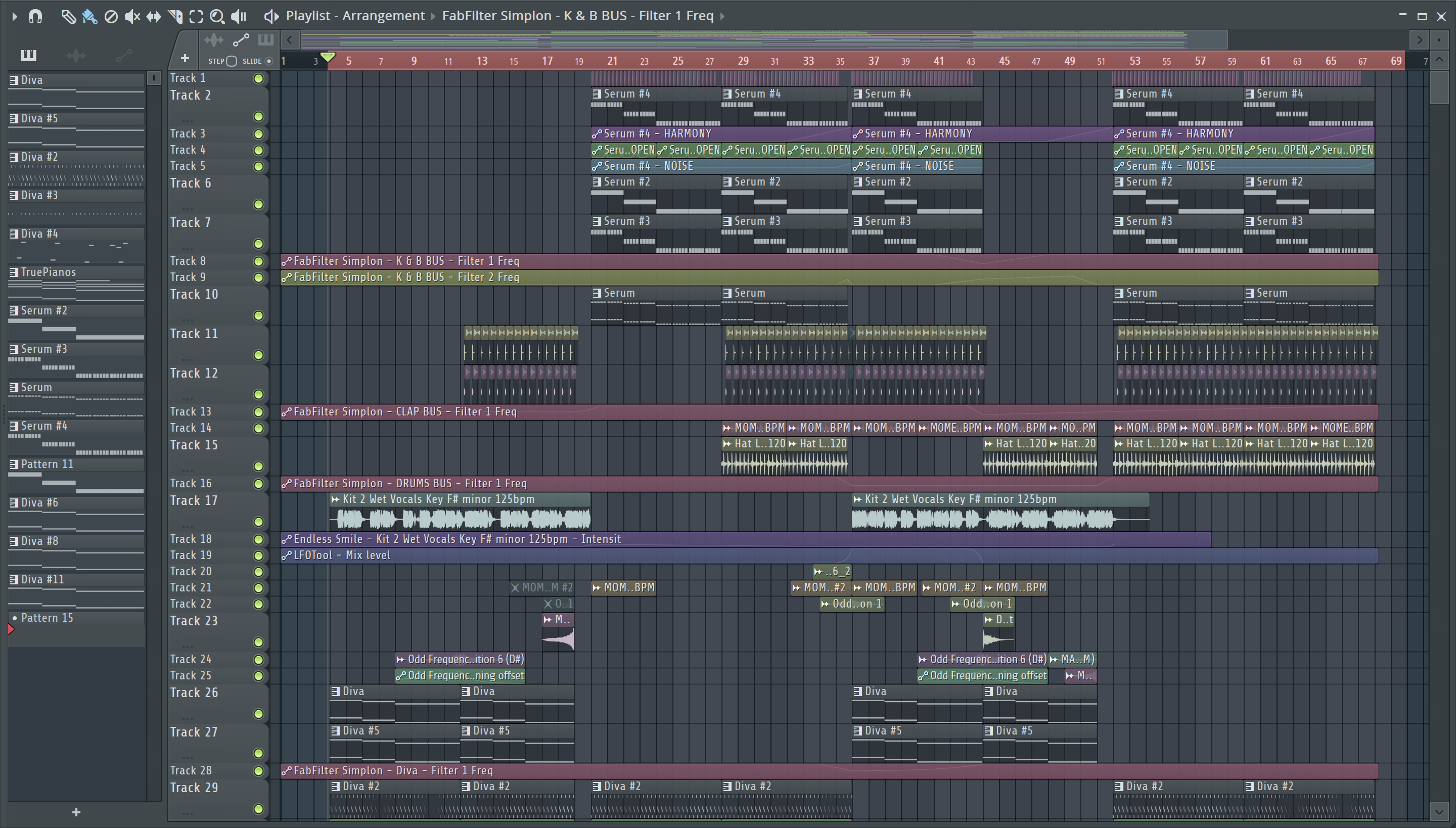Toggle the magnet snap option
The width and height of the screenshot is (1456, 828).
coord(35,17)
